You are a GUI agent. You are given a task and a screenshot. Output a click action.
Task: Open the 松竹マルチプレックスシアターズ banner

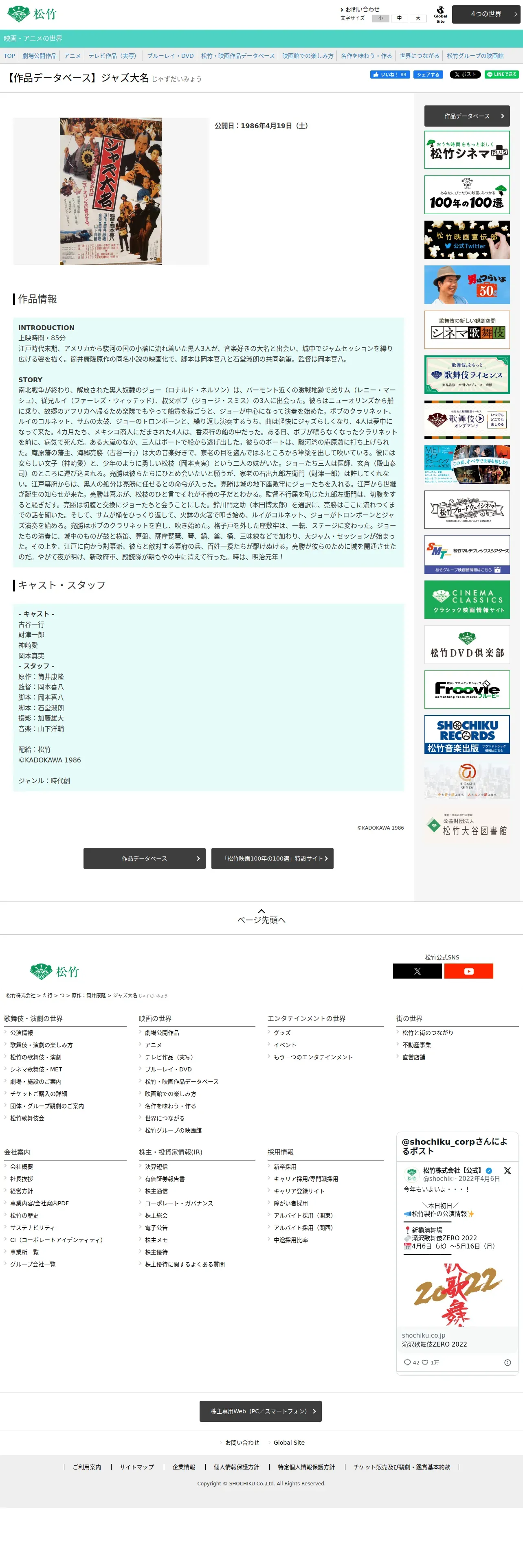pyautogui.click(x=467, y=554)
